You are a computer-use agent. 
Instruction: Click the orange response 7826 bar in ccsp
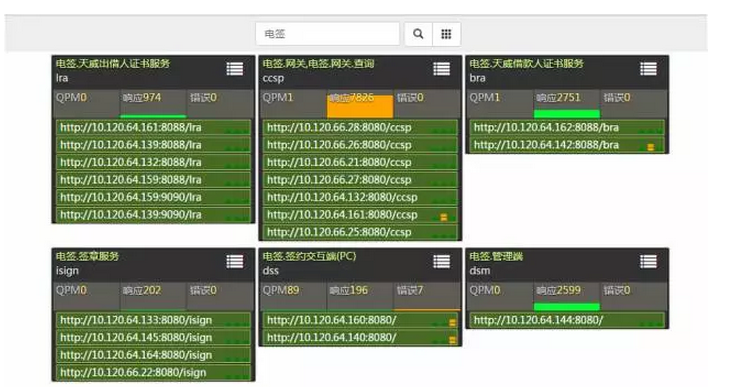pyautogui.click(x=360, y=107)
